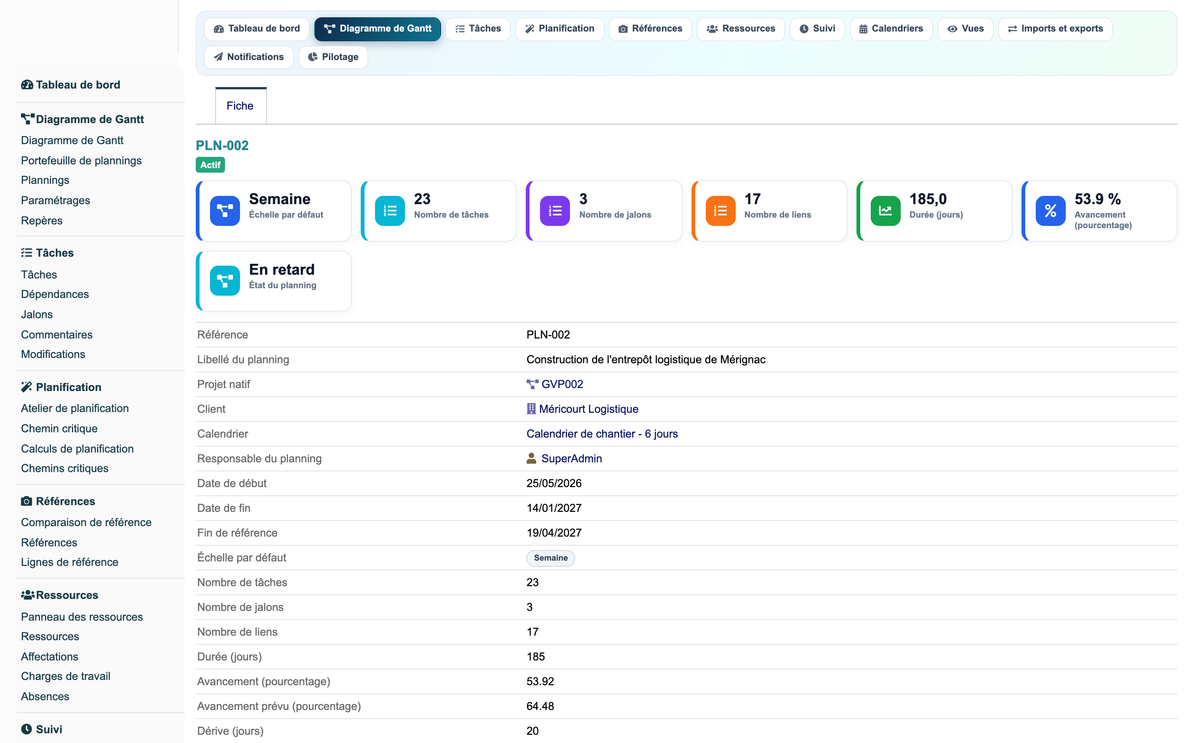Click the Nombre de jalons card icon
This screenshot has height=743, width=1200.
(x=555, y=211)
